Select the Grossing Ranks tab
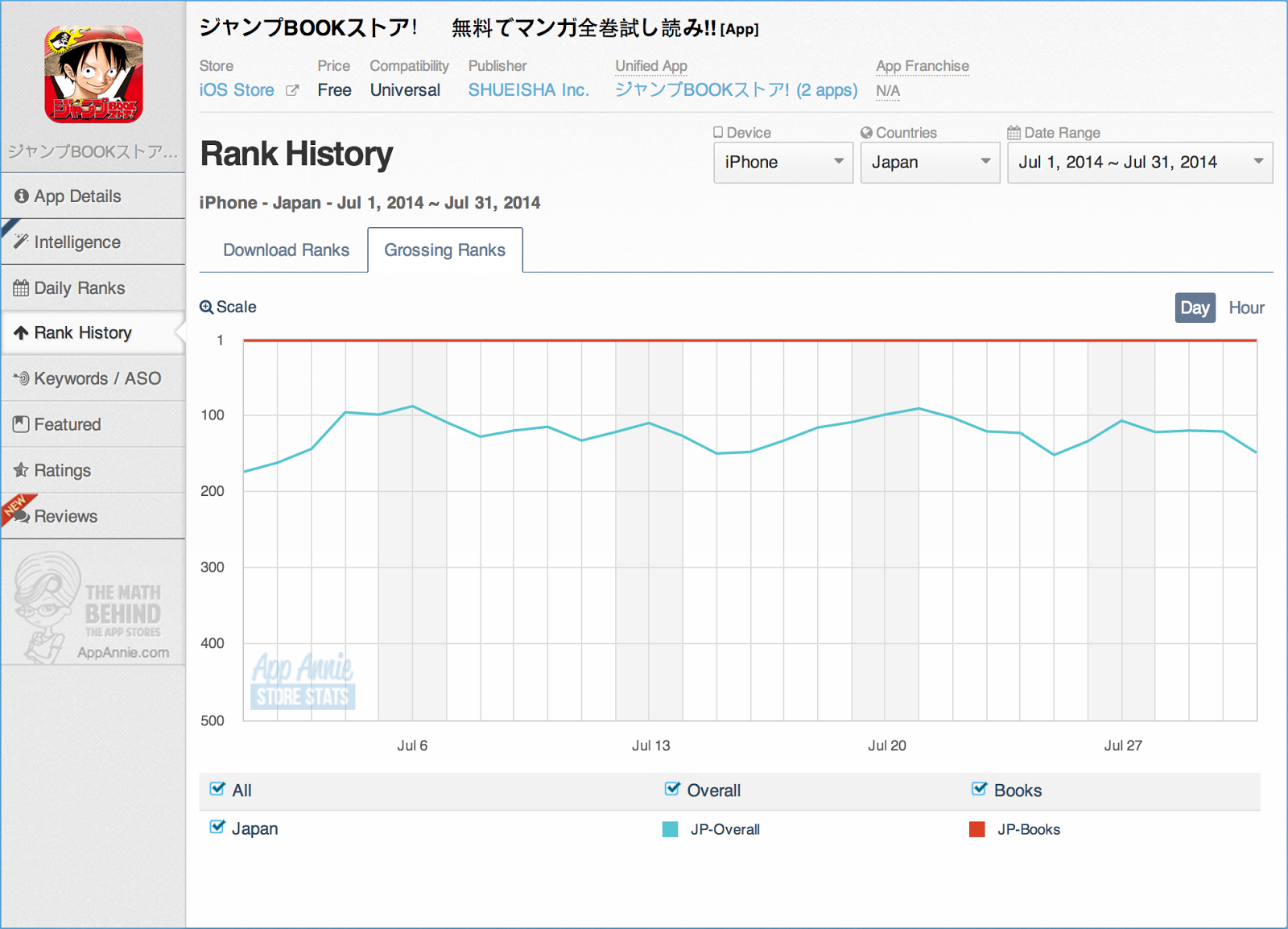Viewport: 1288px width, 929px height. (445, 250)
